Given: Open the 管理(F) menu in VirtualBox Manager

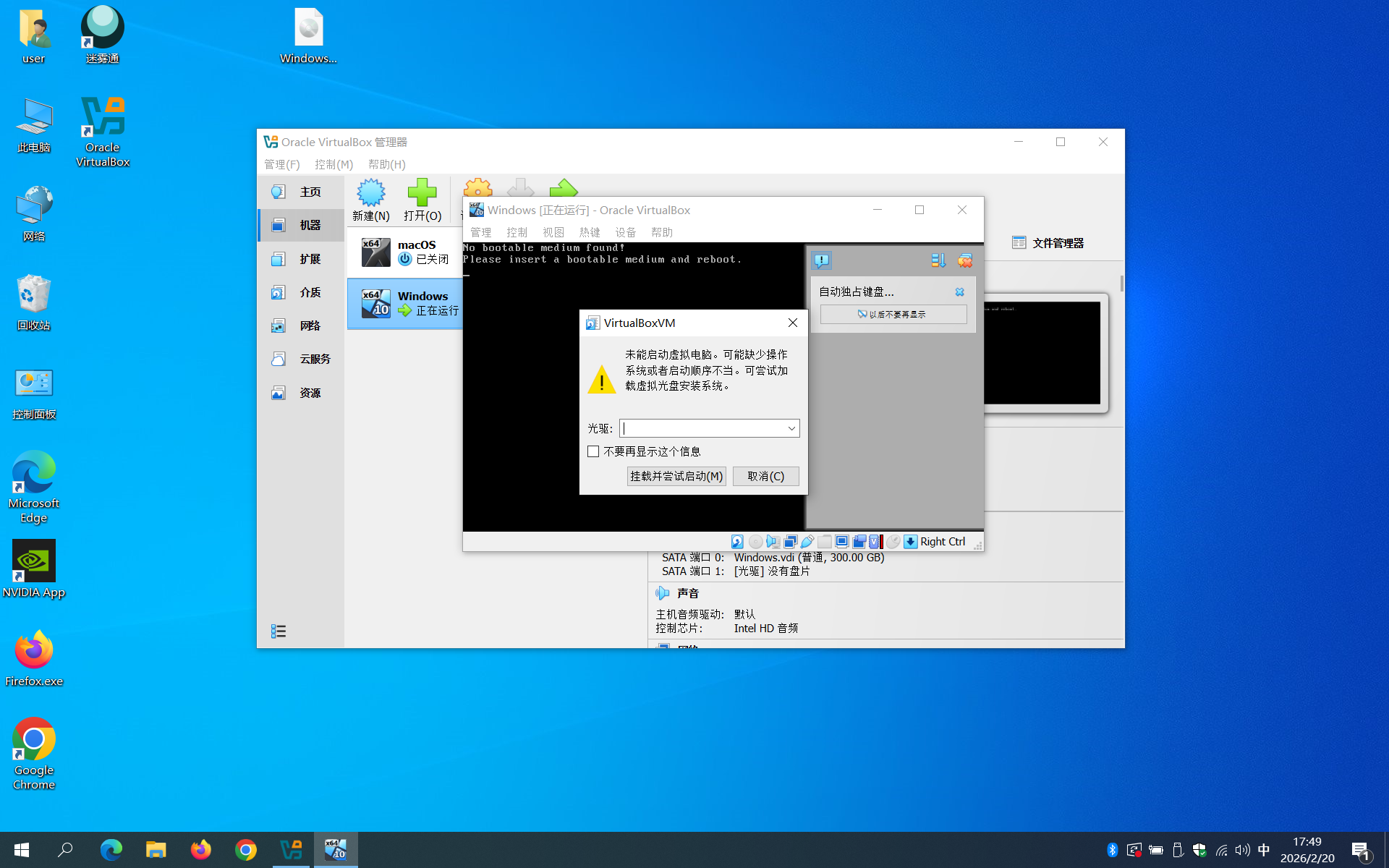Looking at the screenshot, I should point(281,164).
